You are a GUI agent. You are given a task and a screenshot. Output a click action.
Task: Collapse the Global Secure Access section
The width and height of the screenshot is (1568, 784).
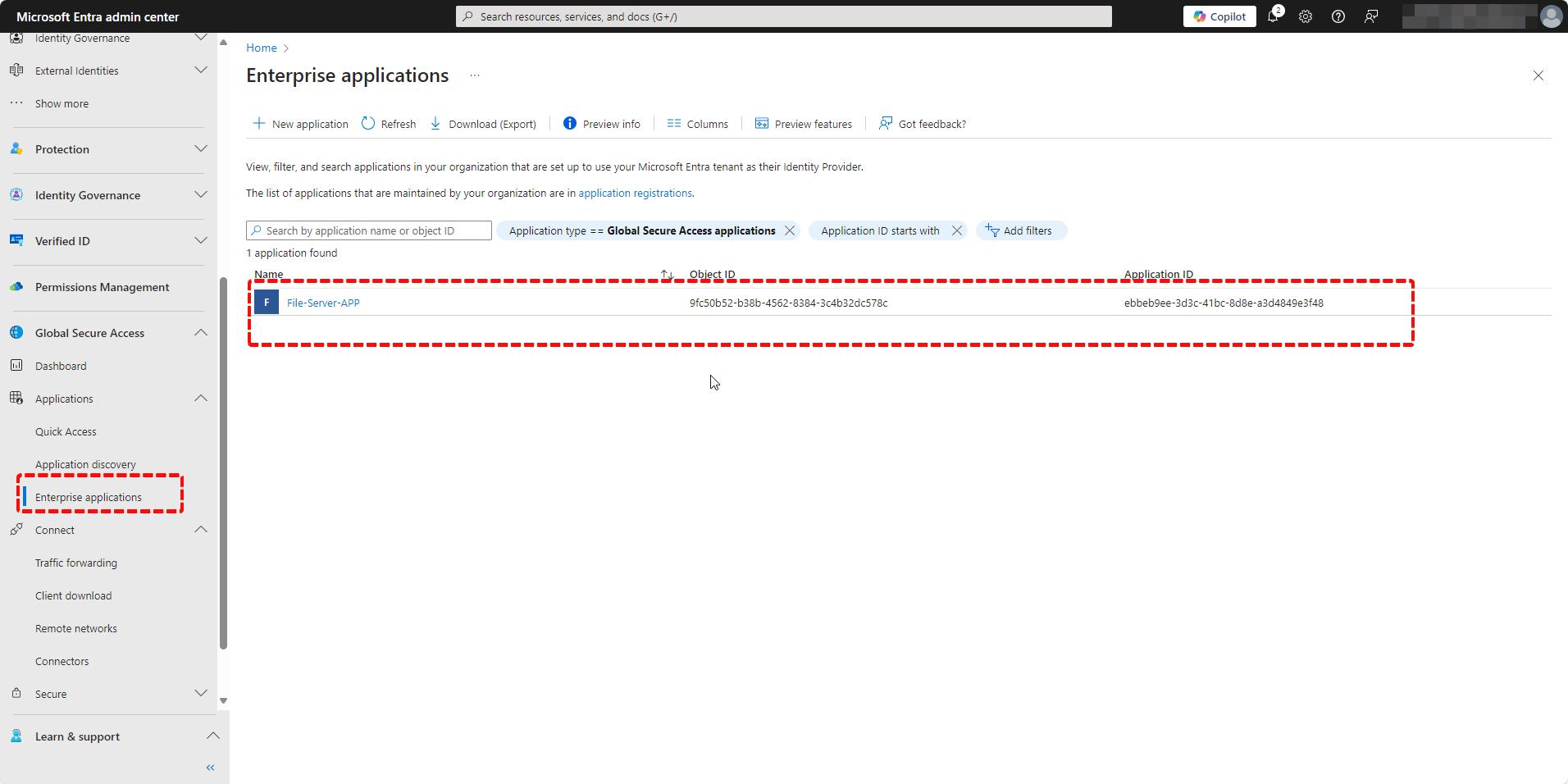[200, 333]
